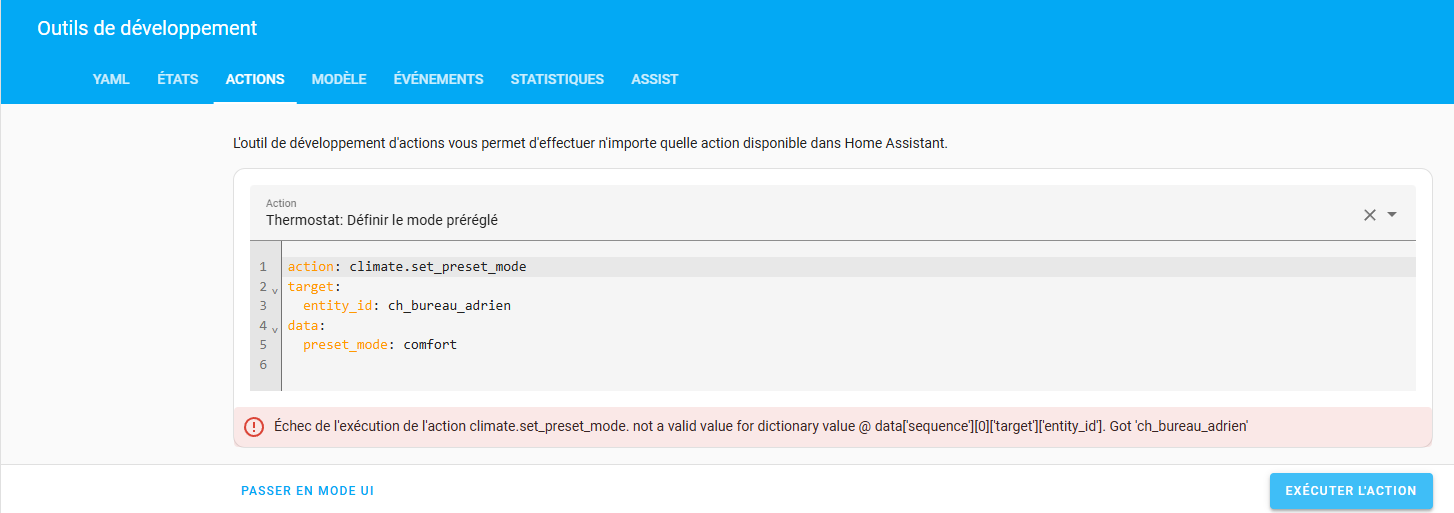The height and width of the screenshot is (513, 1454).
Task: Go to the MODÈLE tab
Action: [x=339, y=79]
